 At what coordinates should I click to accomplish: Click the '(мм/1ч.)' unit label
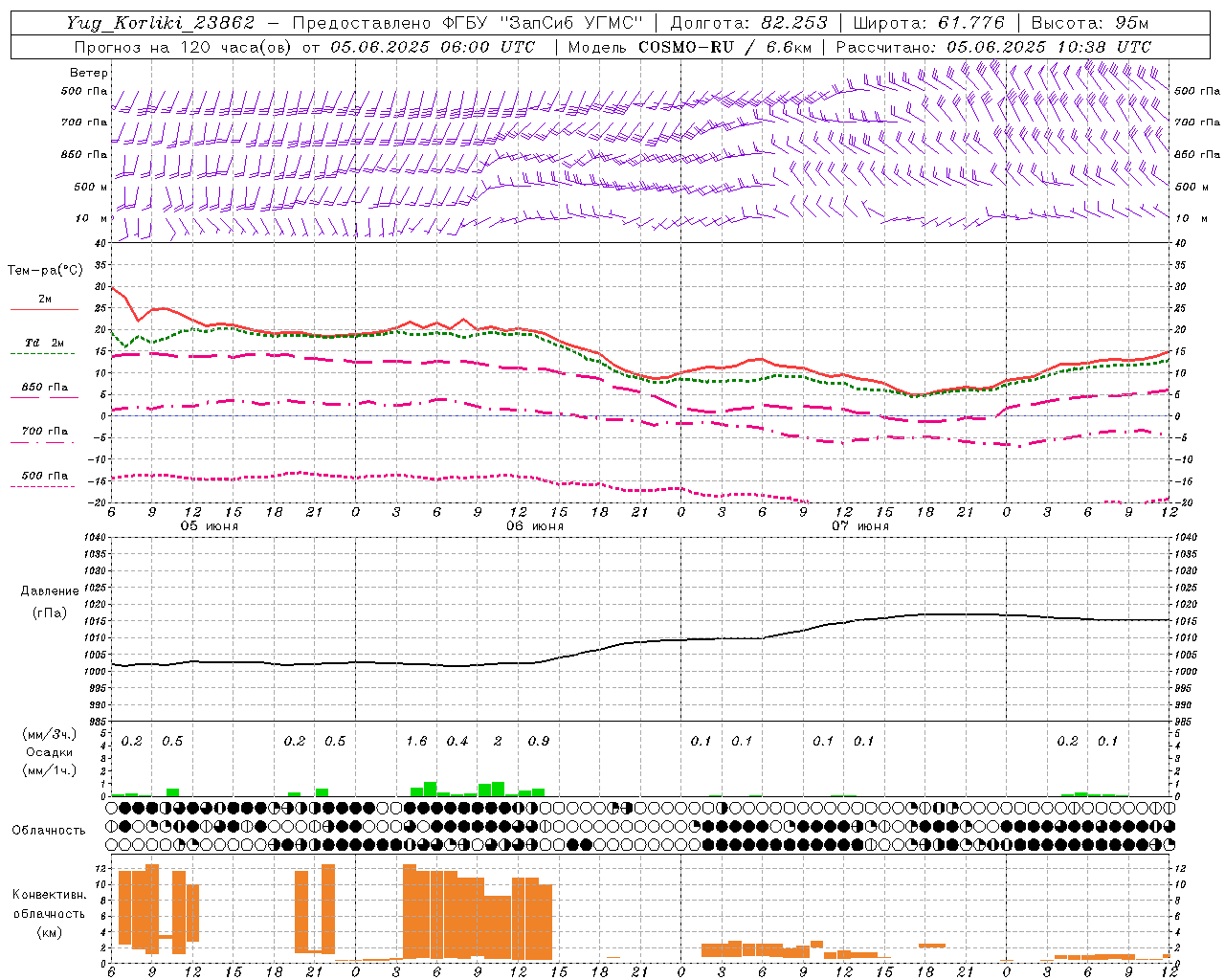tap(49, 770)
